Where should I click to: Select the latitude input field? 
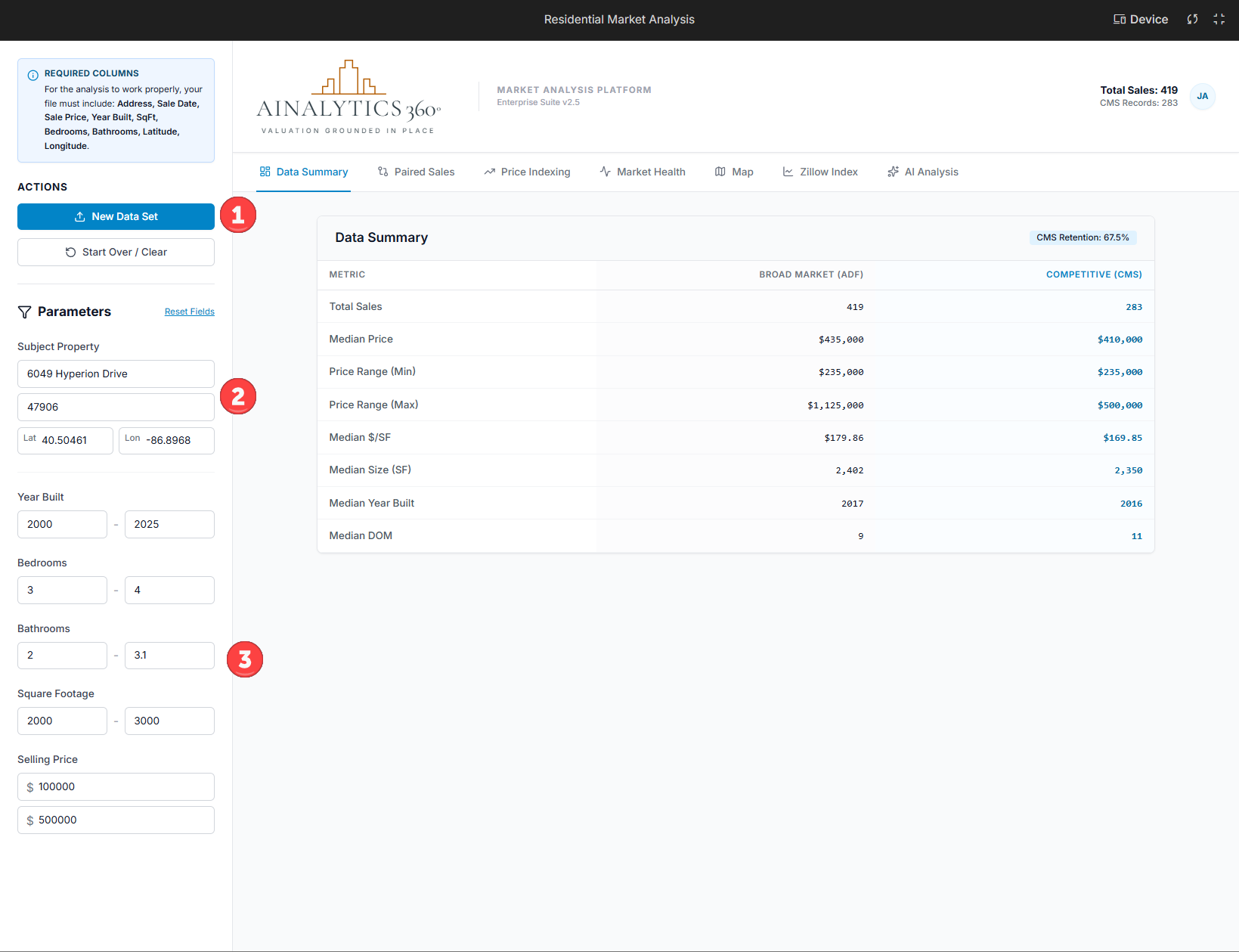(x=65, y=440)
